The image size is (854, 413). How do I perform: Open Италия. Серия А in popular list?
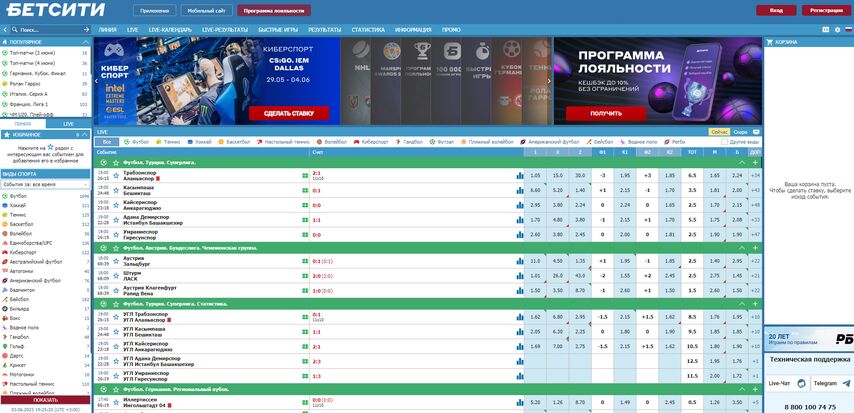pos(45,94)
